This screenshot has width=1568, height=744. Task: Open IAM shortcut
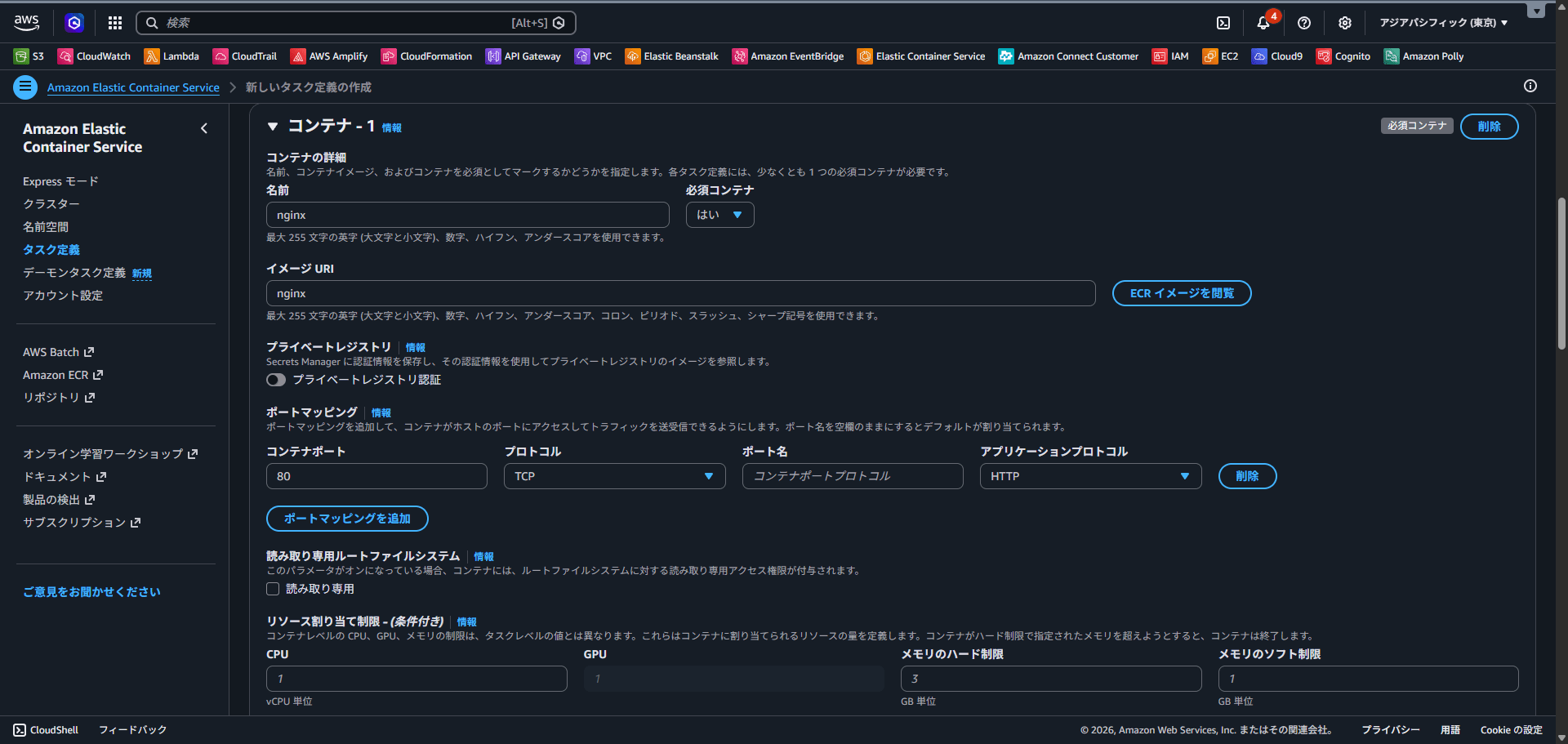(1170, 56)
